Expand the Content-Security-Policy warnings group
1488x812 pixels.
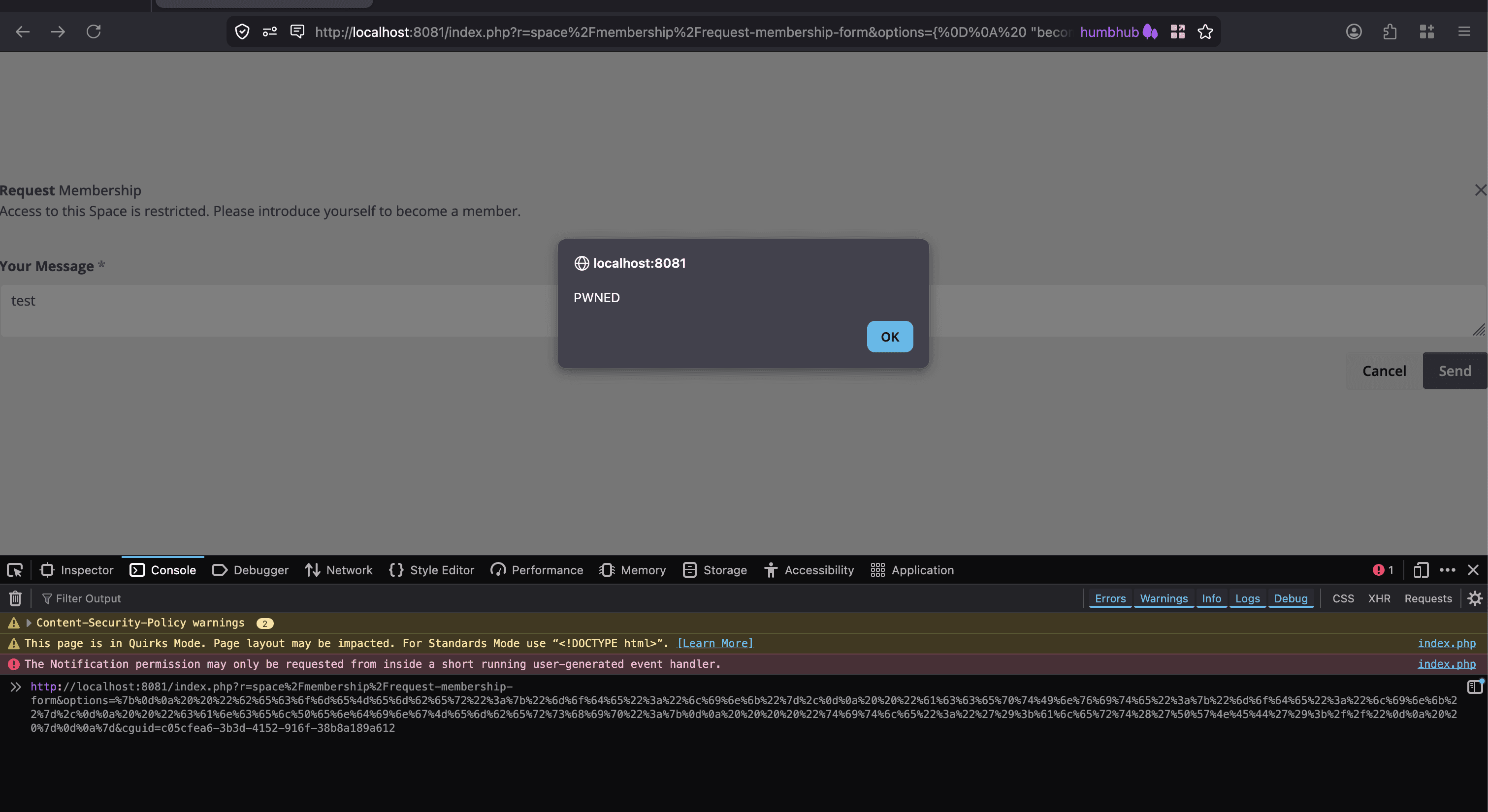tap(28, 623)
